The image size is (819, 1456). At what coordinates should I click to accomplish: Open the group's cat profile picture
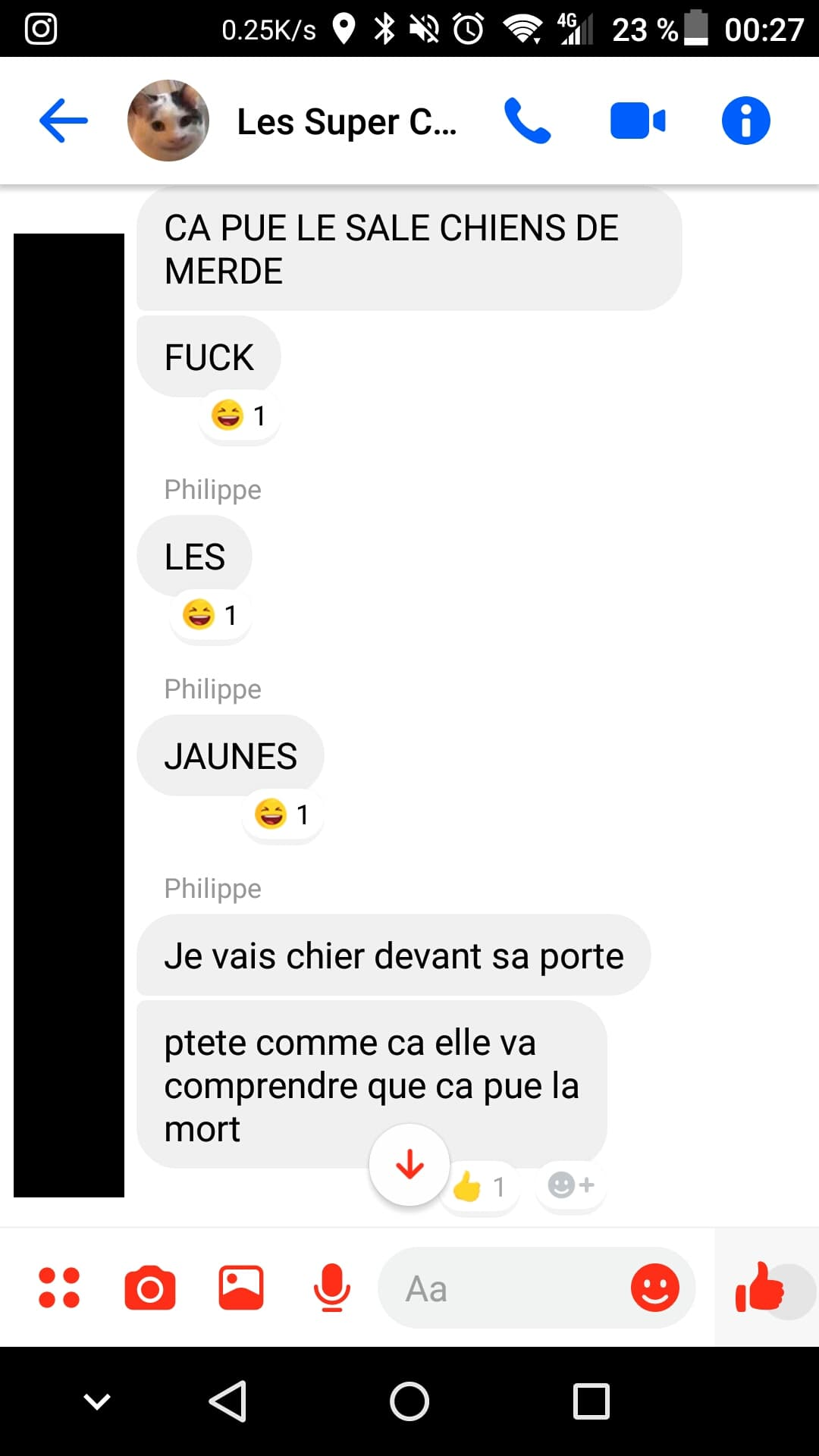point(168,121)
